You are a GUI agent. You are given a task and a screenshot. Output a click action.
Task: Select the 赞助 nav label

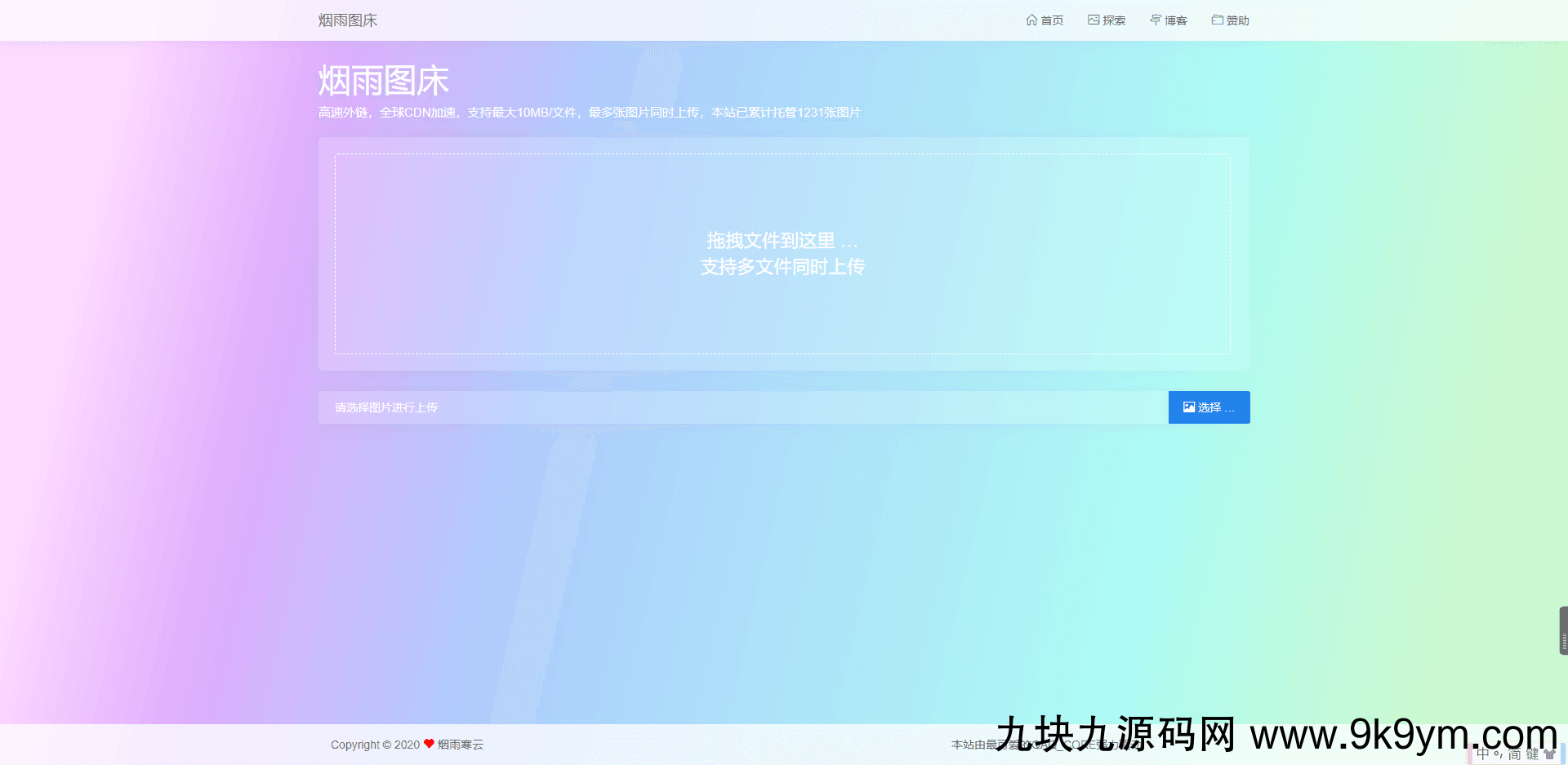tap(1238, 20)
